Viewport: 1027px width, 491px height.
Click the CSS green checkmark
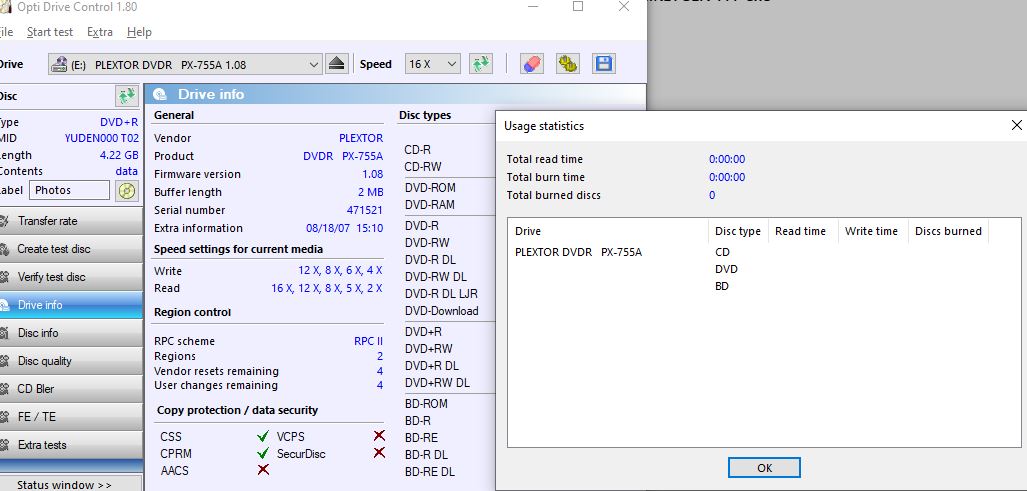point(263,436)
